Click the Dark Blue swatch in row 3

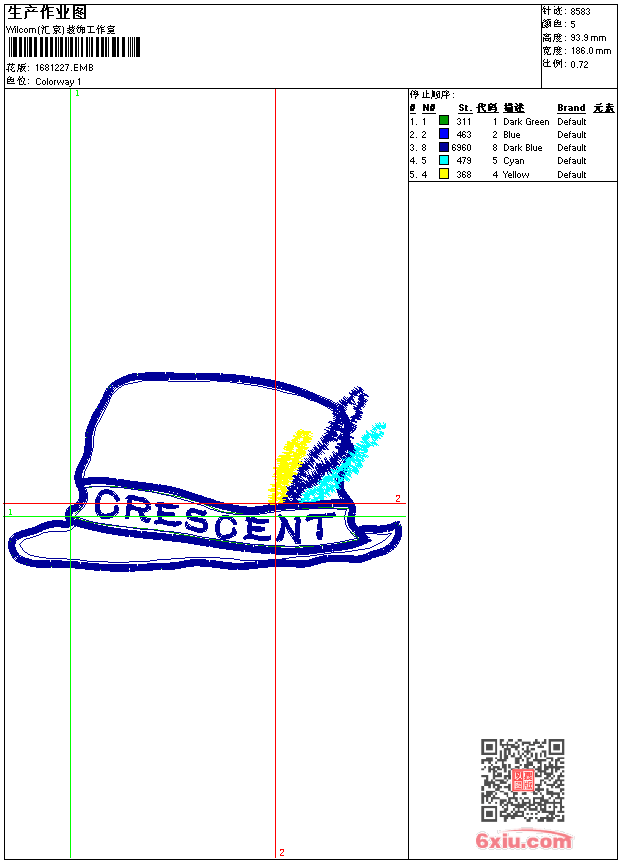click(444, 147)
